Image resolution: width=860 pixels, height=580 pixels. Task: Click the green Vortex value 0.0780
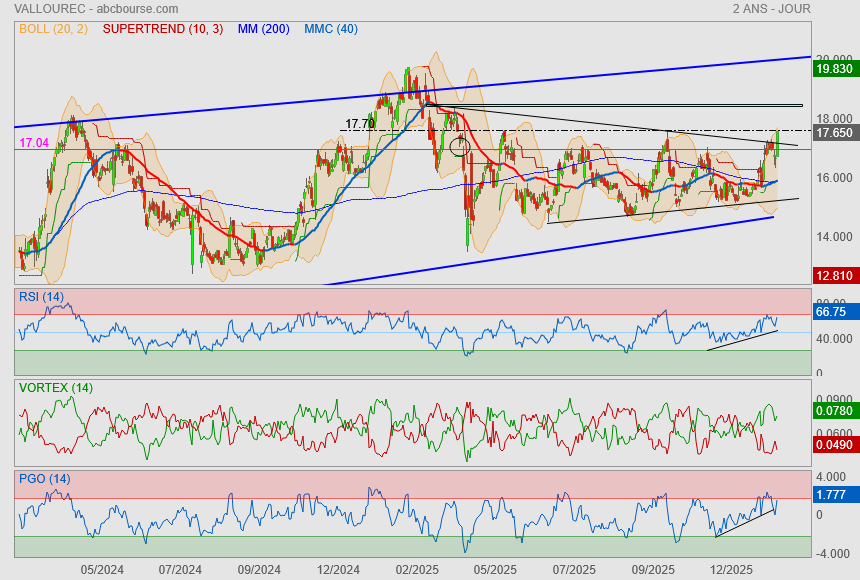(x=834, y=411)
